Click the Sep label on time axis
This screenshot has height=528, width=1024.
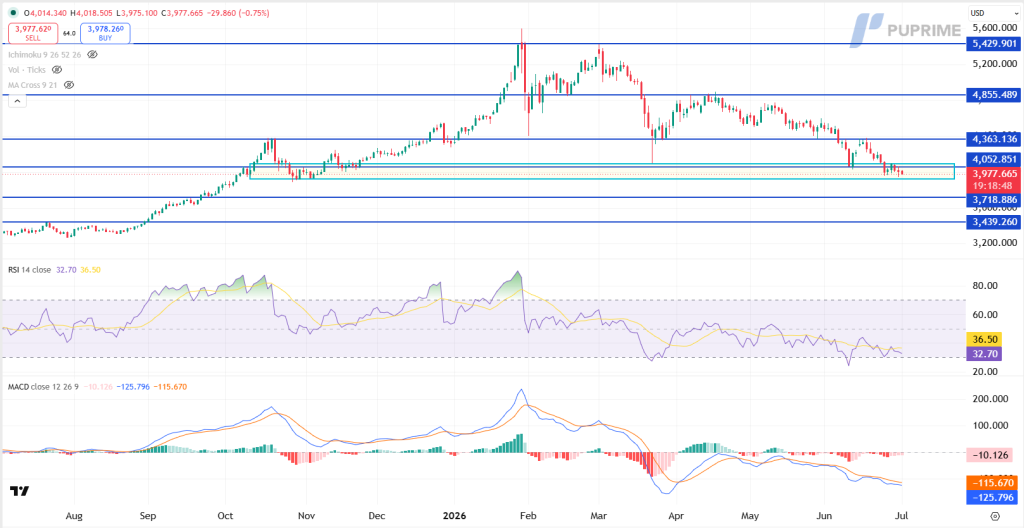pos(148,516)
